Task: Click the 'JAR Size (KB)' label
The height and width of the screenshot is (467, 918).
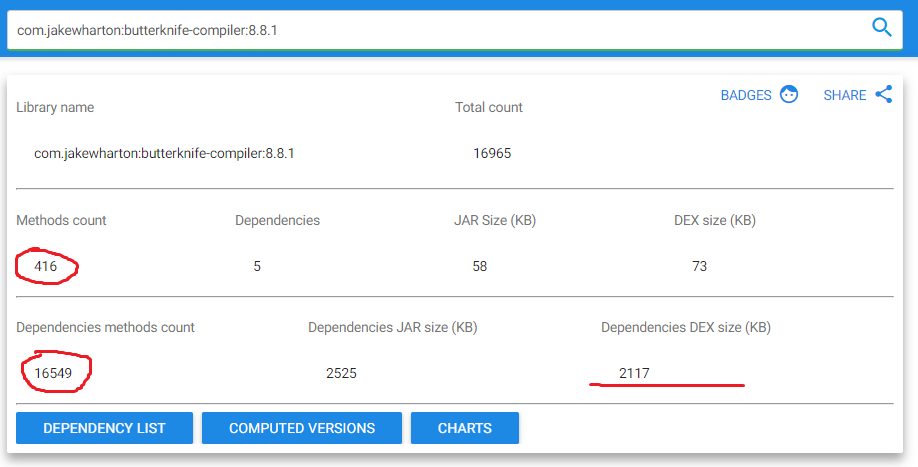Action: pos(495,221)
